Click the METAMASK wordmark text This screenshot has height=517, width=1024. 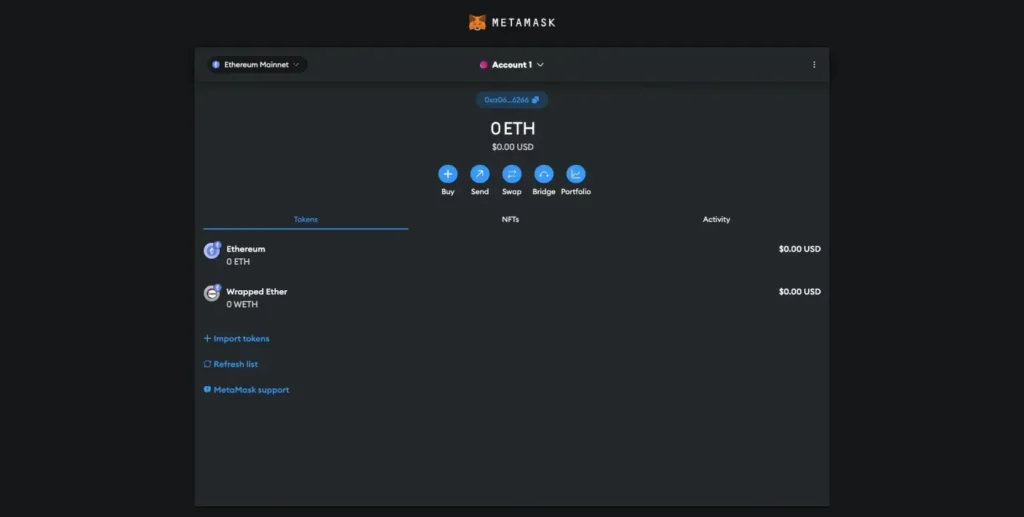[523, 22]
